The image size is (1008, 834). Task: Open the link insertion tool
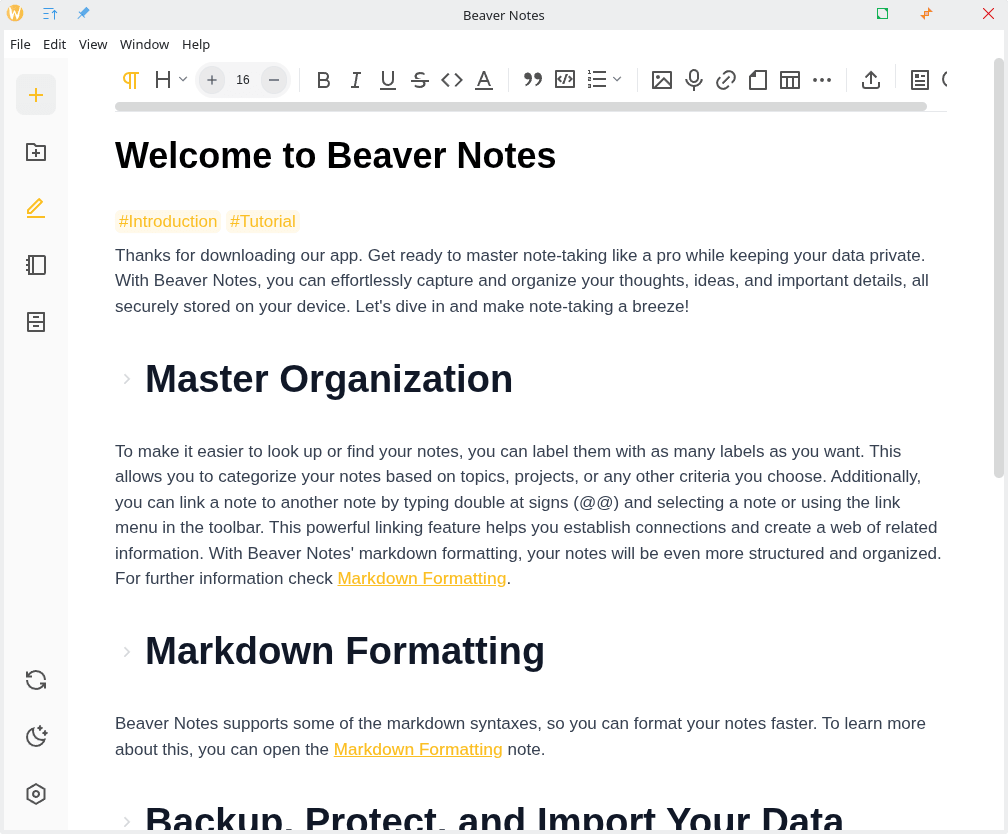[x=726, y=80]
